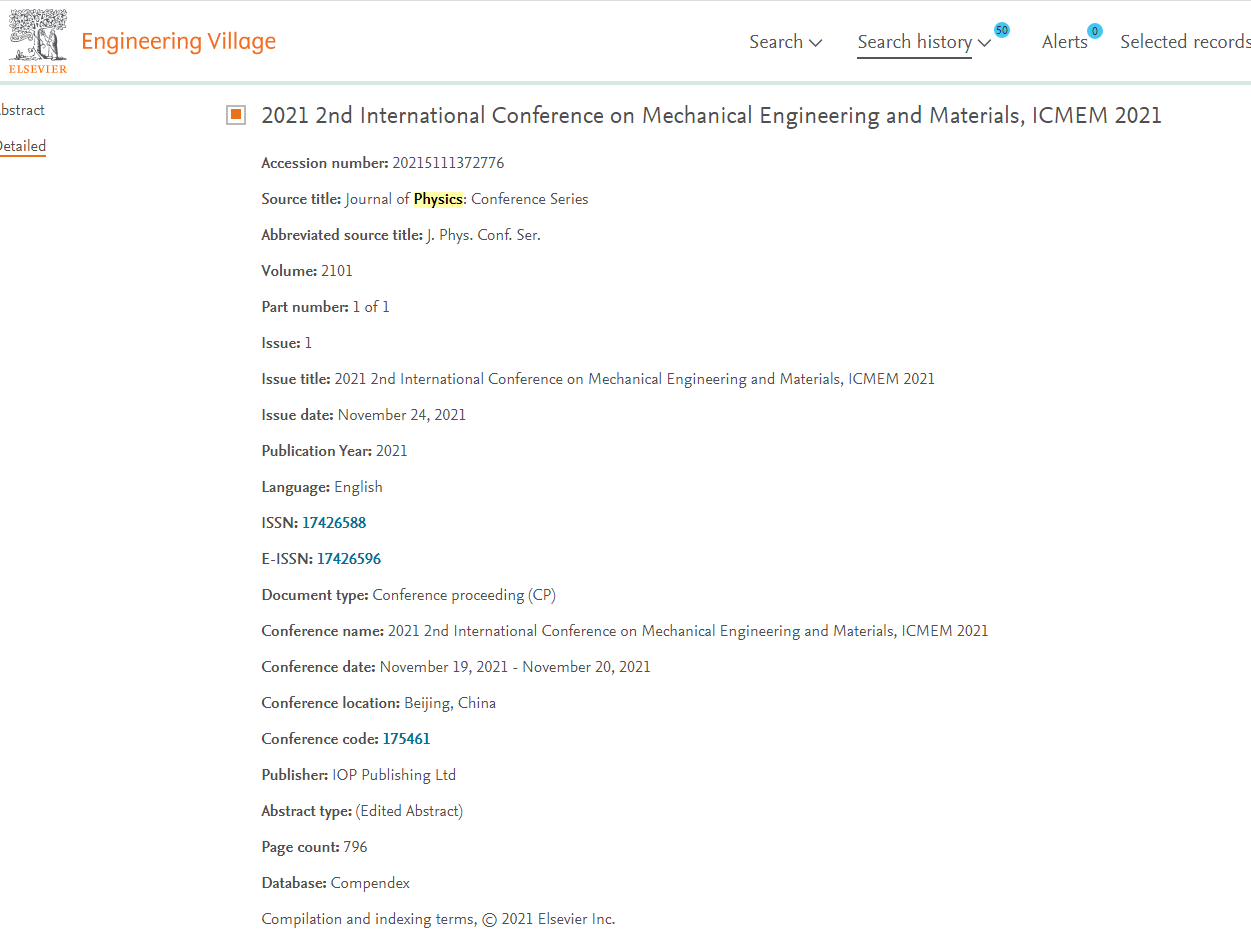
Task: Switch to the Abstract view tab
Action: (x=21, y=110)
